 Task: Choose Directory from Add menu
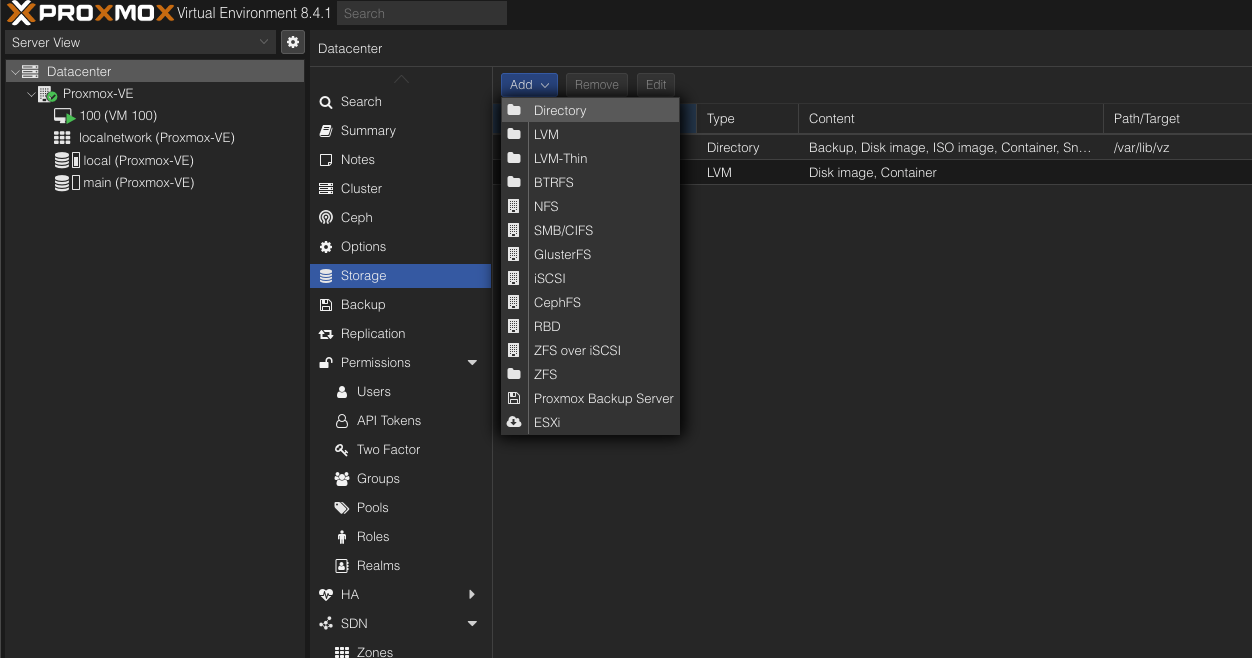(590, 110)
